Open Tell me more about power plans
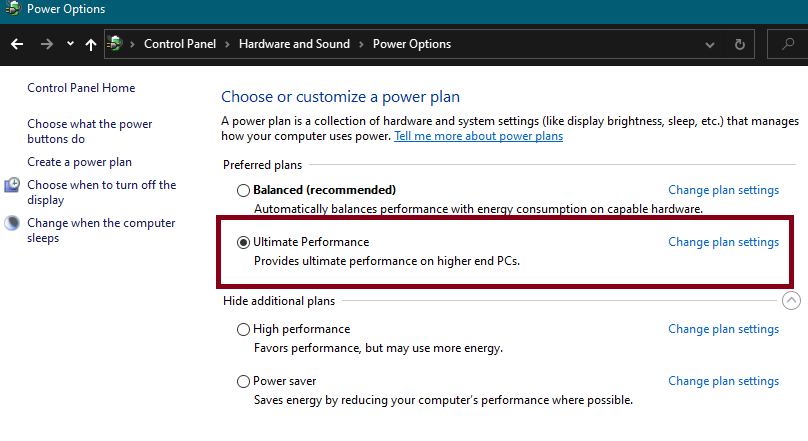The image size is (808, 441). coord(478,136)
